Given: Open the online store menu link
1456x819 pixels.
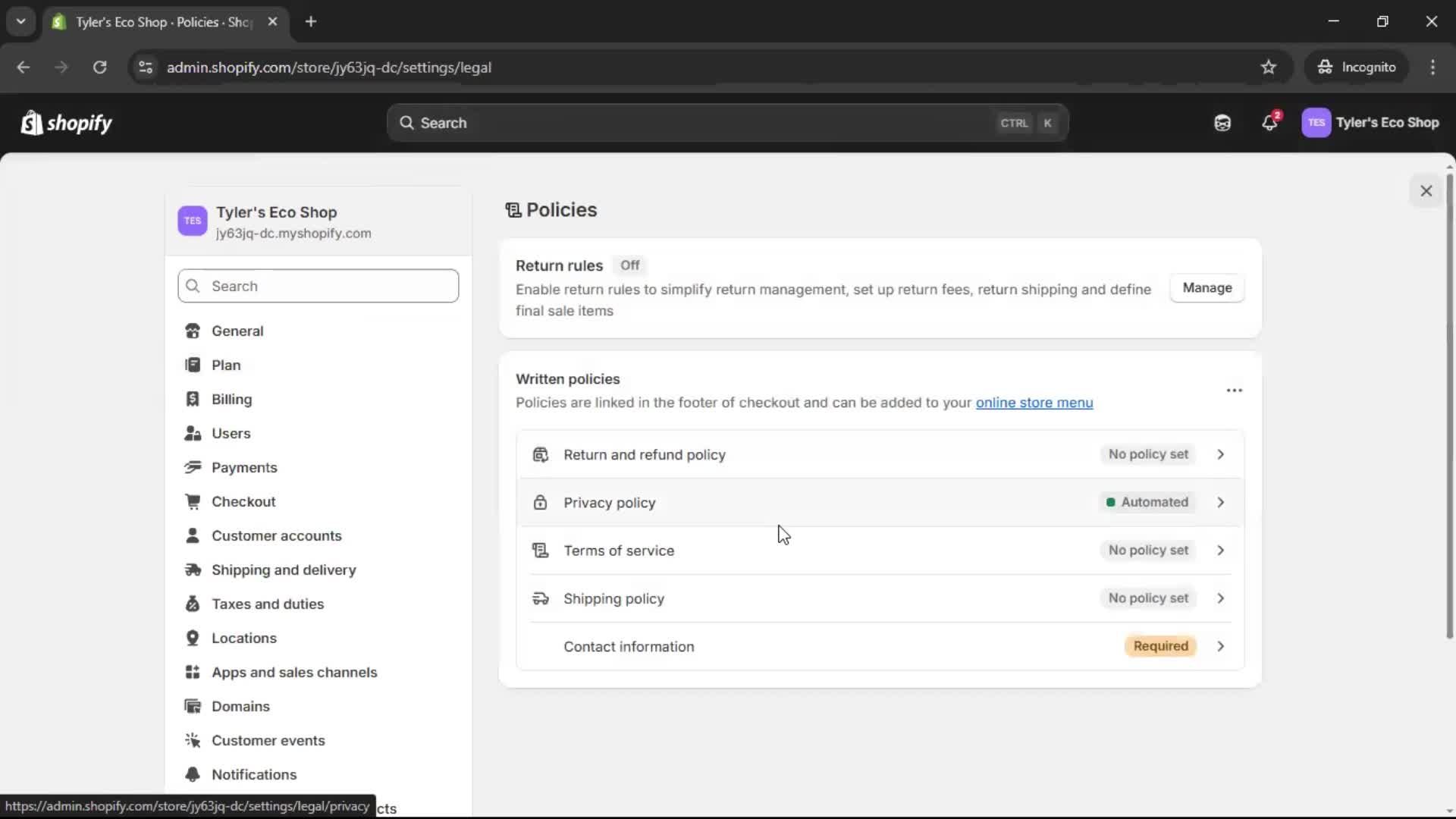Looking at the screenshot, I should click(x=1034, y=403).
